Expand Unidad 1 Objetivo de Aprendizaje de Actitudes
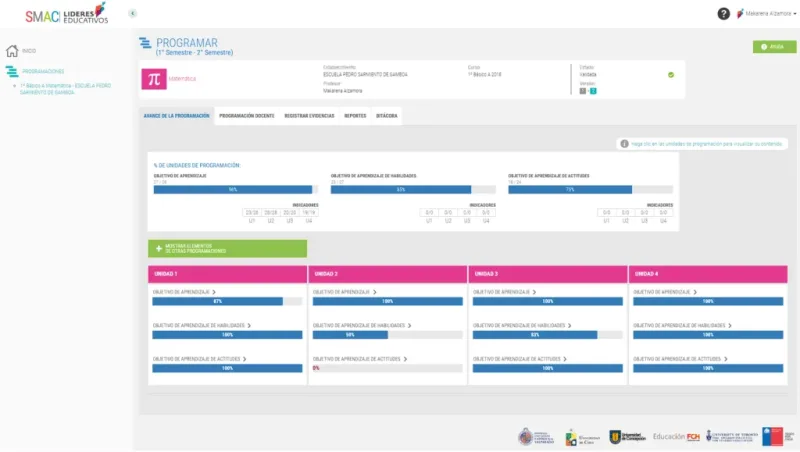Image resolution: width=800 pixels, height=452 pixels. point(244,359)
